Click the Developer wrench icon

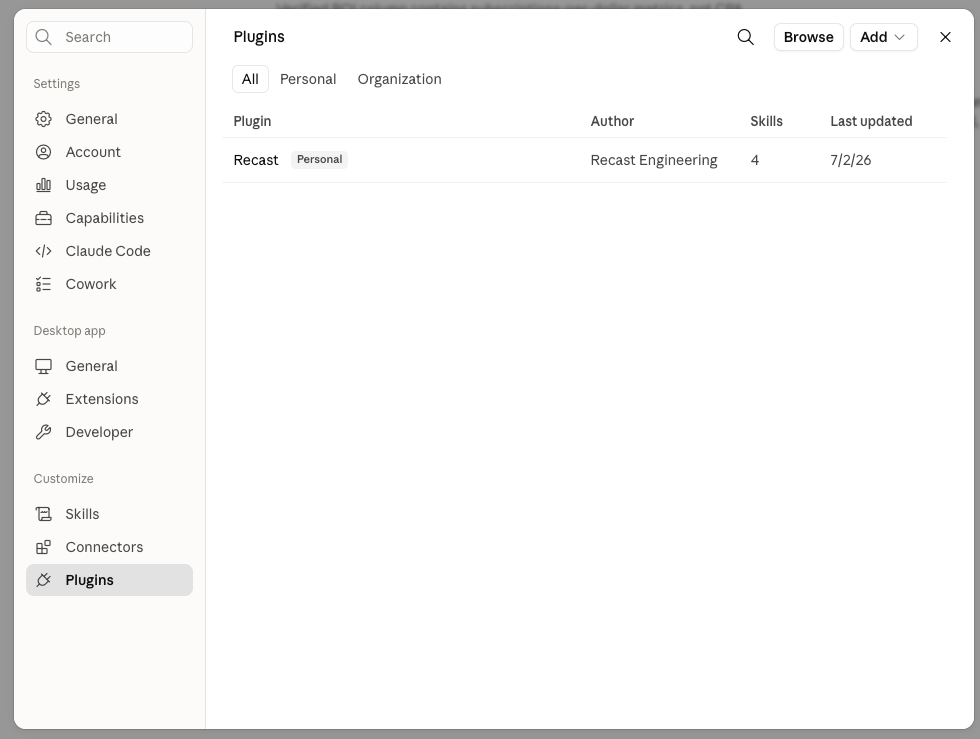click(x=43, y=432)
